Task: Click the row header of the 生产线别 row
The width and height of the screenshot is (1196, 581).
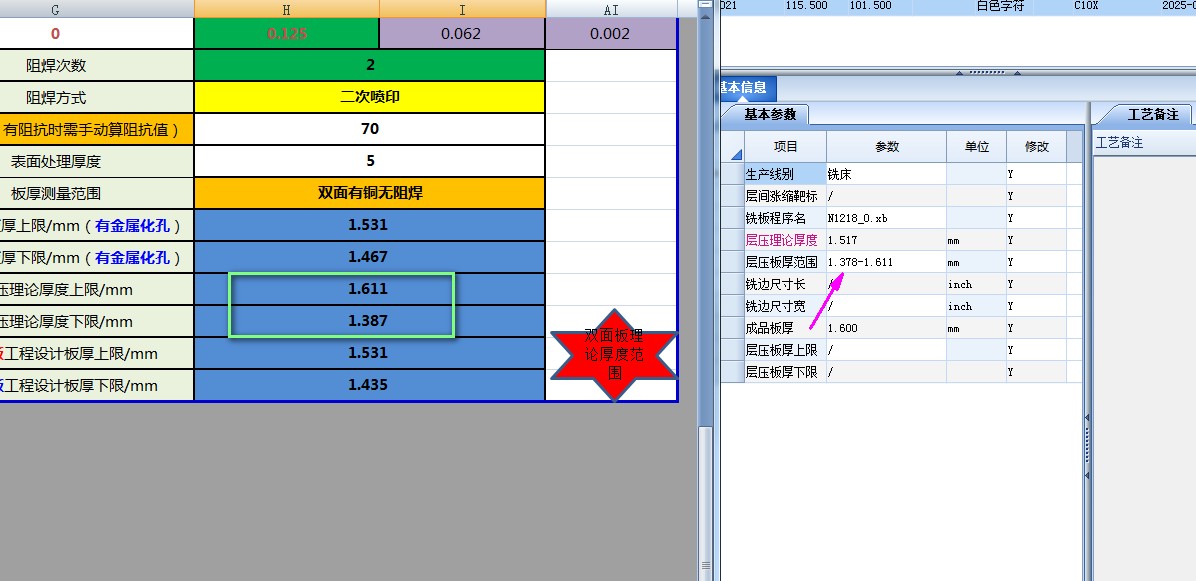Action: coord(734,174)
